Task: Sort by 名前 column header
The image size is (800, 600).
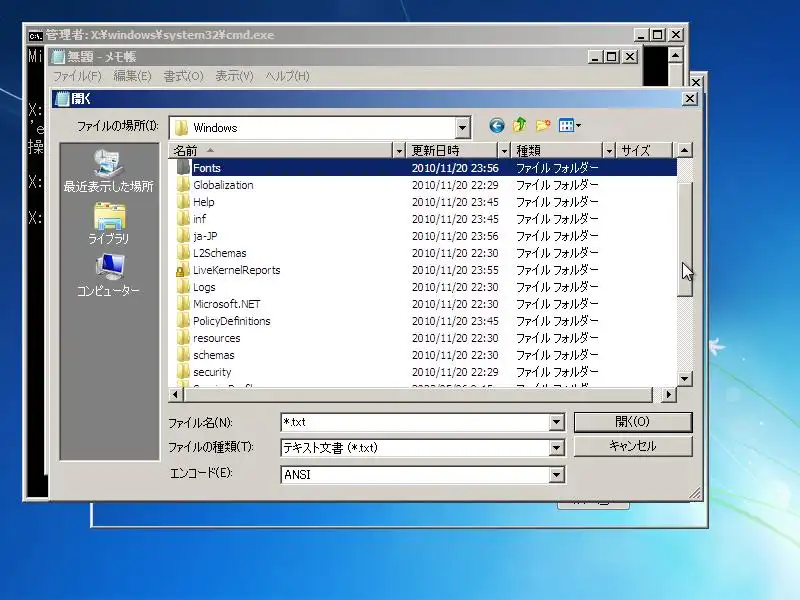Action: (x=281, y=151)
